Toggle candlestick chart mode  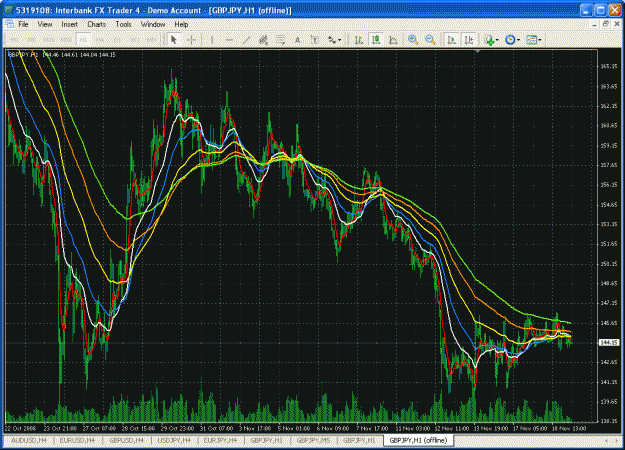point(376,40)
